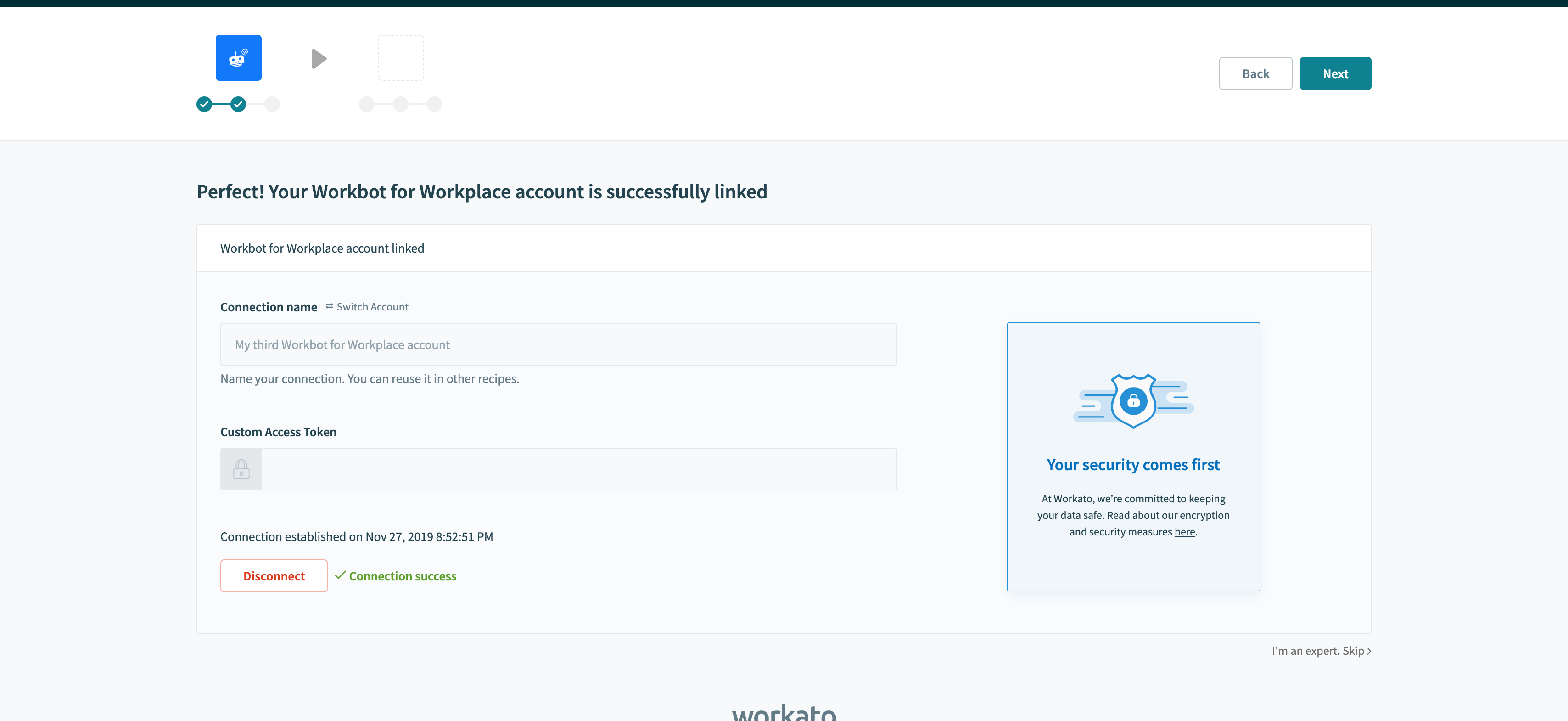This screenshot has width=1568, height=721.
Task: Open the 'here' security measures link
Action: pos(1184,531)
